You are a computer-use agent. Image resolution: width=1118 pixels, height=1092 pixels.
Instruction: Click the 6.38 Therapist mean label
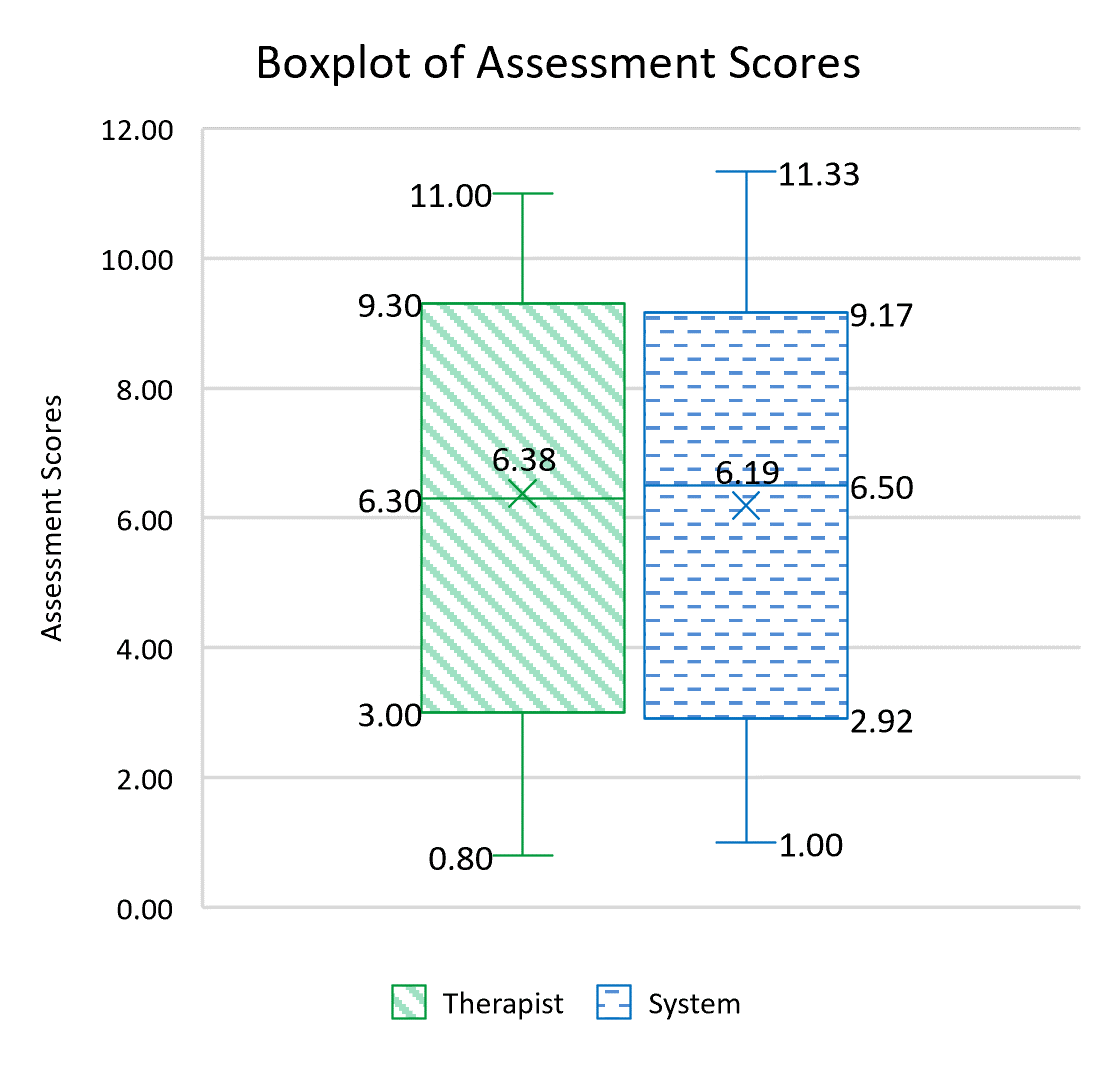coord(523,460)
